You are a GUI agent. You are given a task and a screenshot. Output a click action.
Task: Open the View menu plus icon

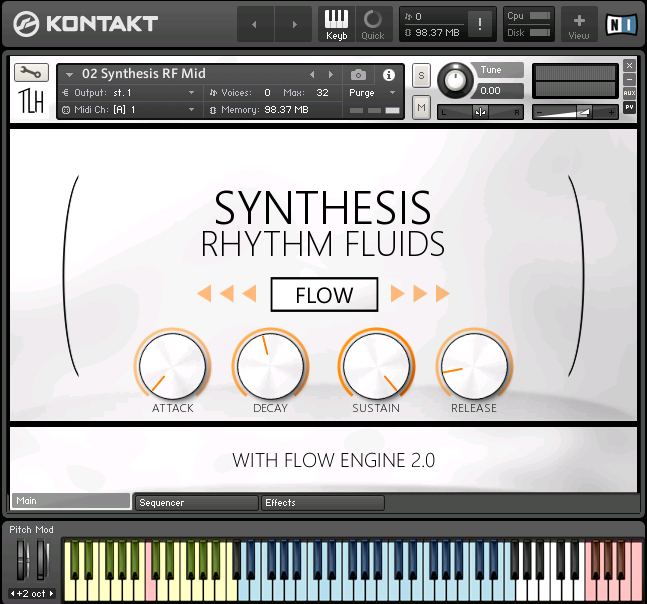coord(579,24)
